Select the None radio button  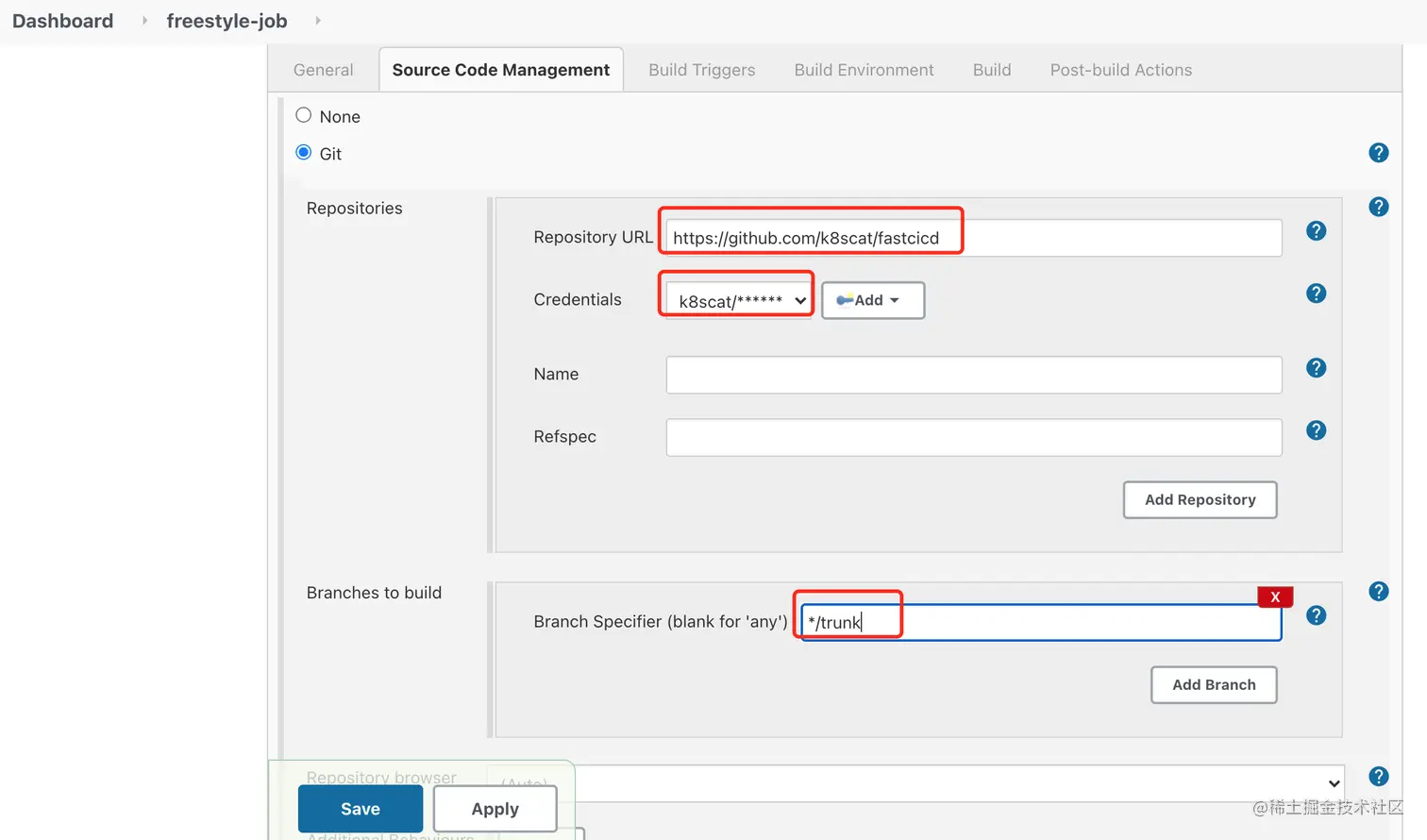304,115
